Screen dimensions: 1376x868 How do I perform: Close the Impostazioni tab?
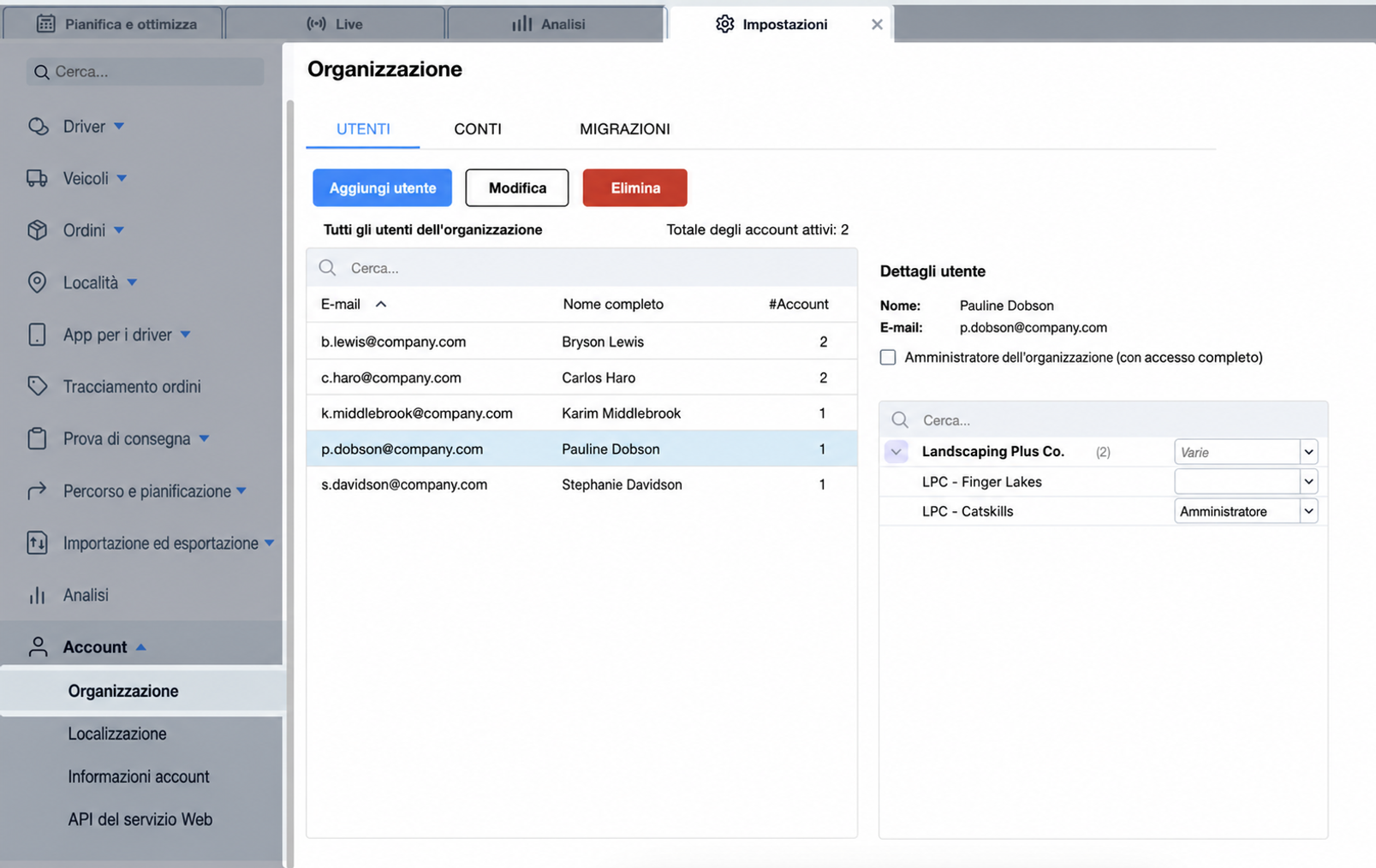pyautogui.click(x=877, y=25)
